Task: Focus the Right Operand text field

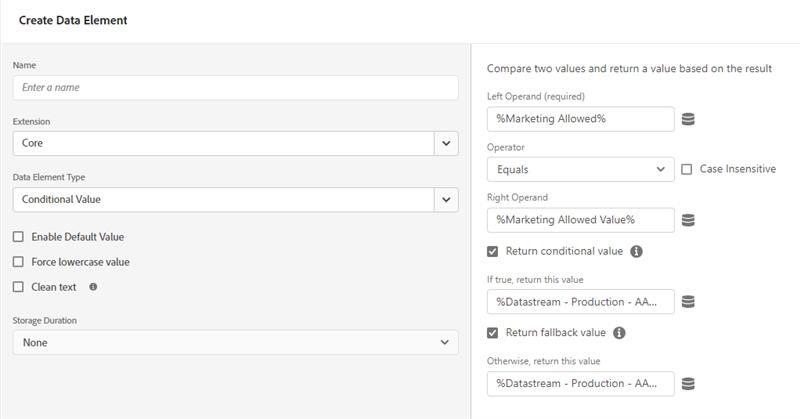Action: pos(581,220)
